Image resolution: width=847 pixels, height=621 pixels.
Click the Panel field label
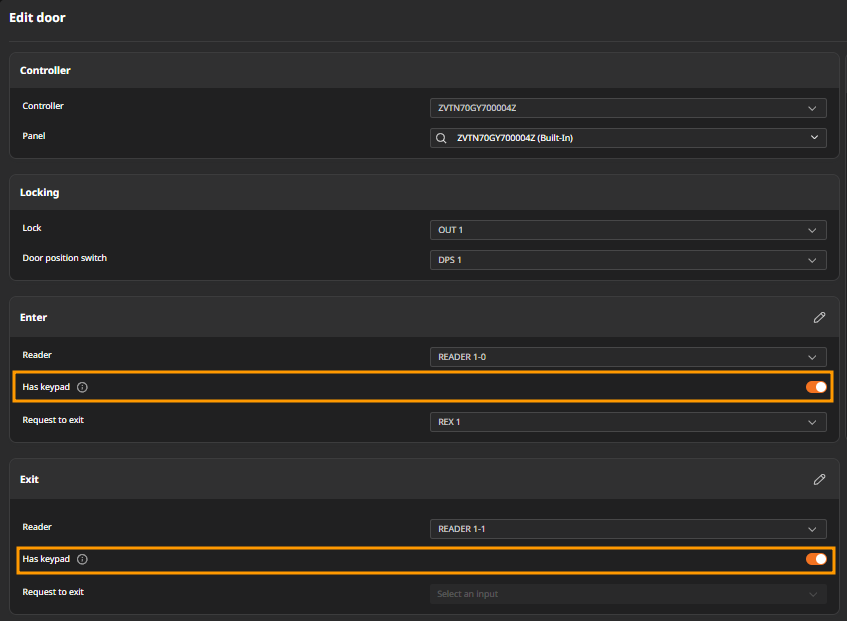tap(33, 136)
